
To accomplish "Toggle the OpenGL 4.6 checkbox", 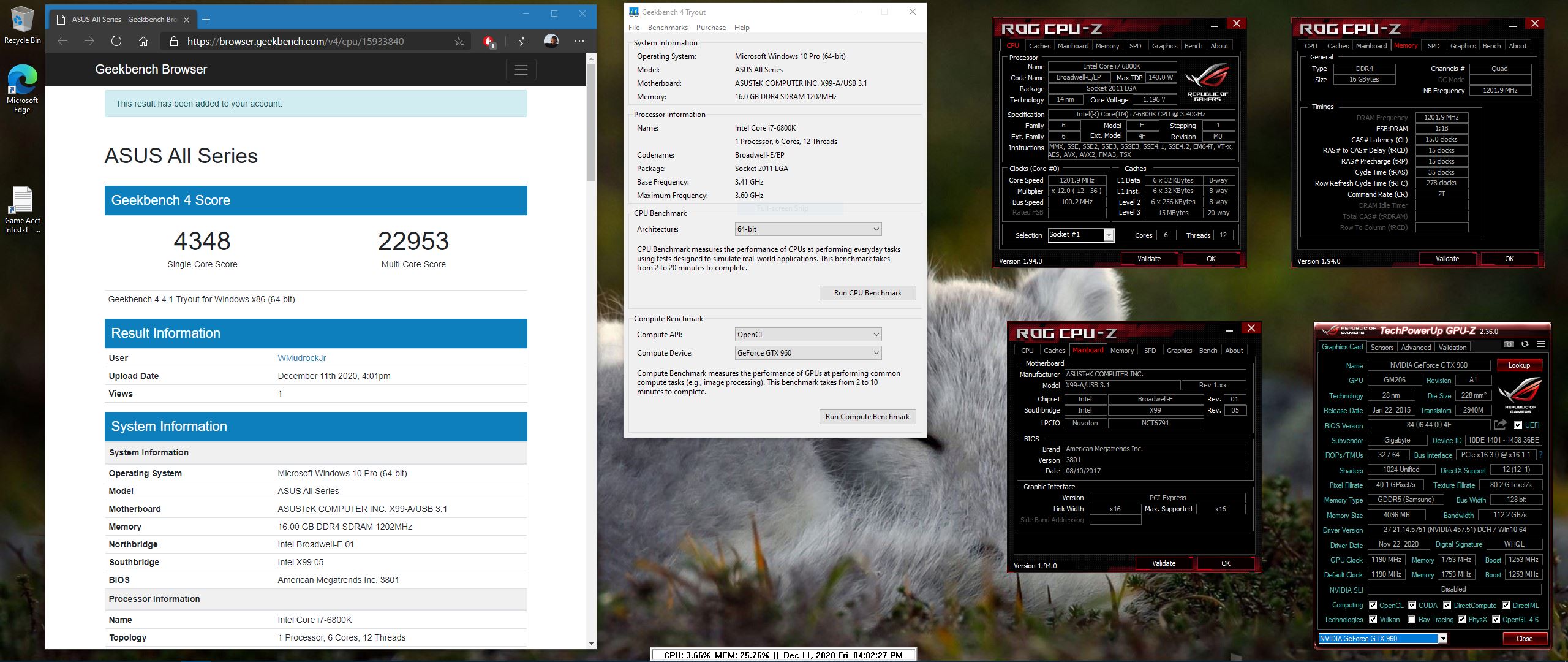I will (x=1496, y=620).
